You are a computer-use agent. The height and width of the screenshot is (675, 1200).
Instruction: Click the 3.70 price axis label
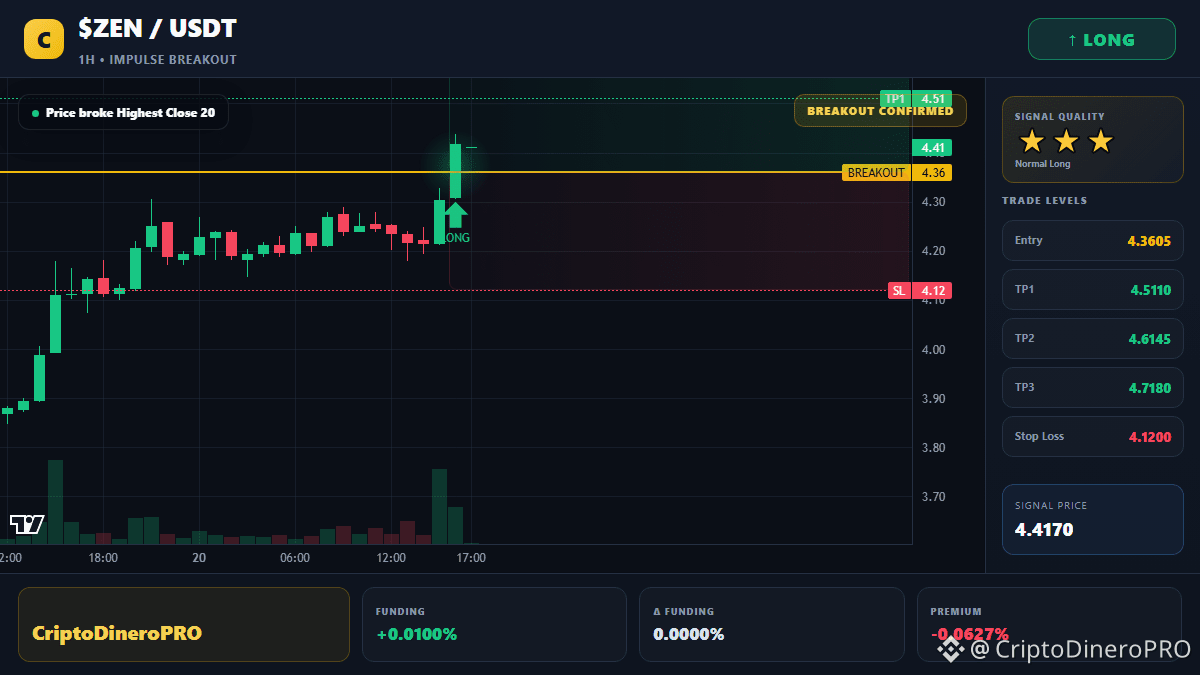point(933,497)
